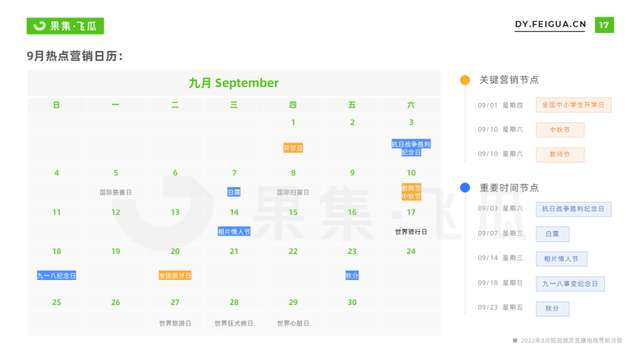Select the 重要时间节点 section heading
This screenshot has height=360, width=640.
(x=509, y=188)
